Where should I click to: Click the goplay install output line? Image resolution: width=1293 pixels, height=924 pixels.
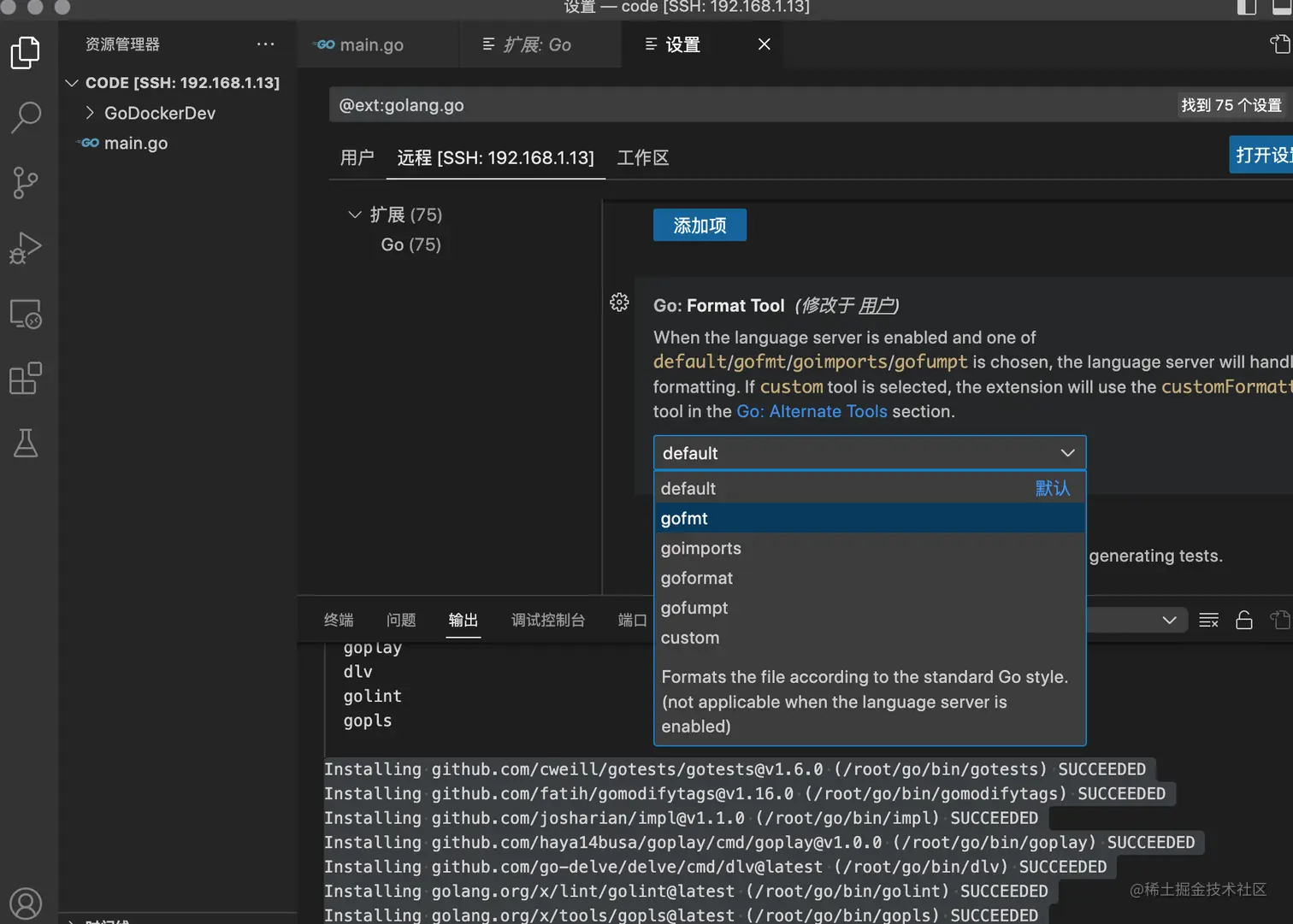pyautogui.click(x=759, y=842)
